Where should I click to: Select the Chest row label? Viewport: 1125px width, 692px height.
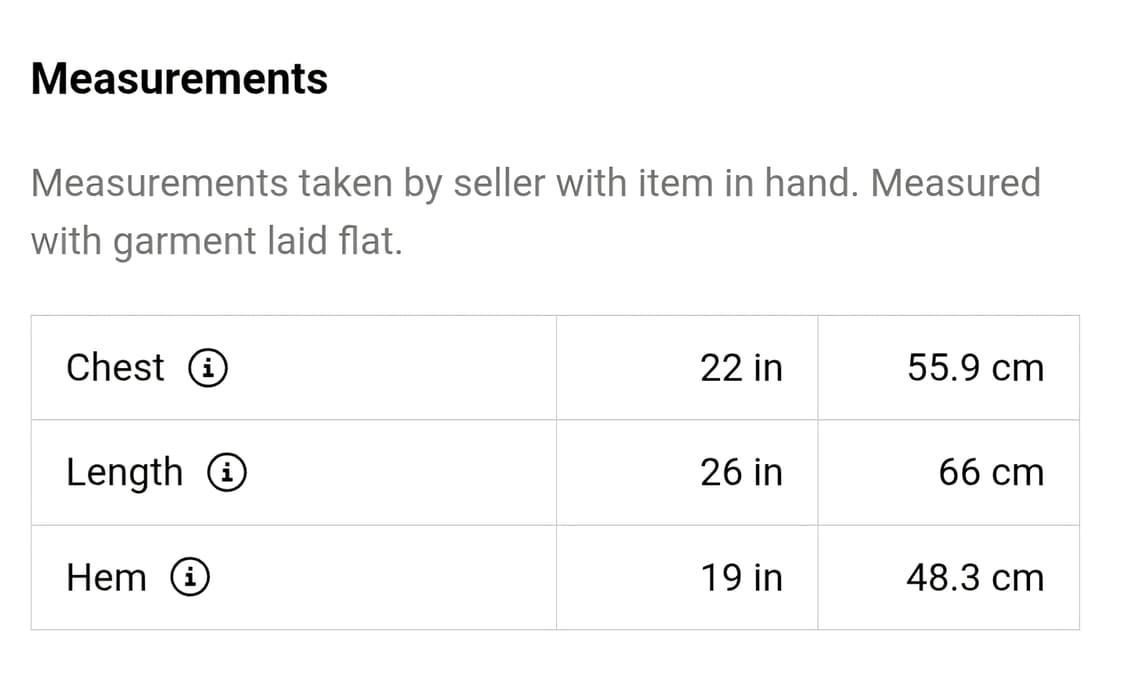[115, 368]
